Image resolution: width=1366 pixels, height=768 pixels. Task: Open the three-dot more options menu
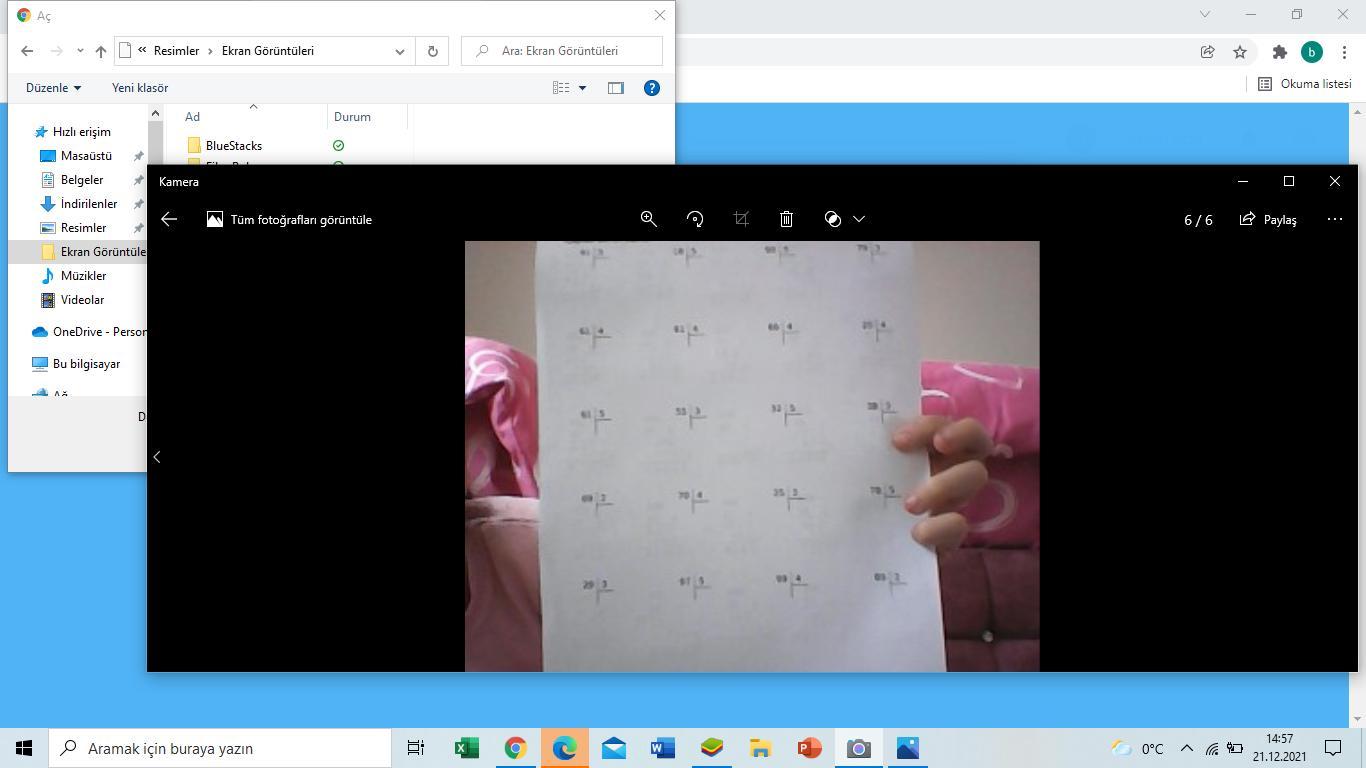(1335, 219)
